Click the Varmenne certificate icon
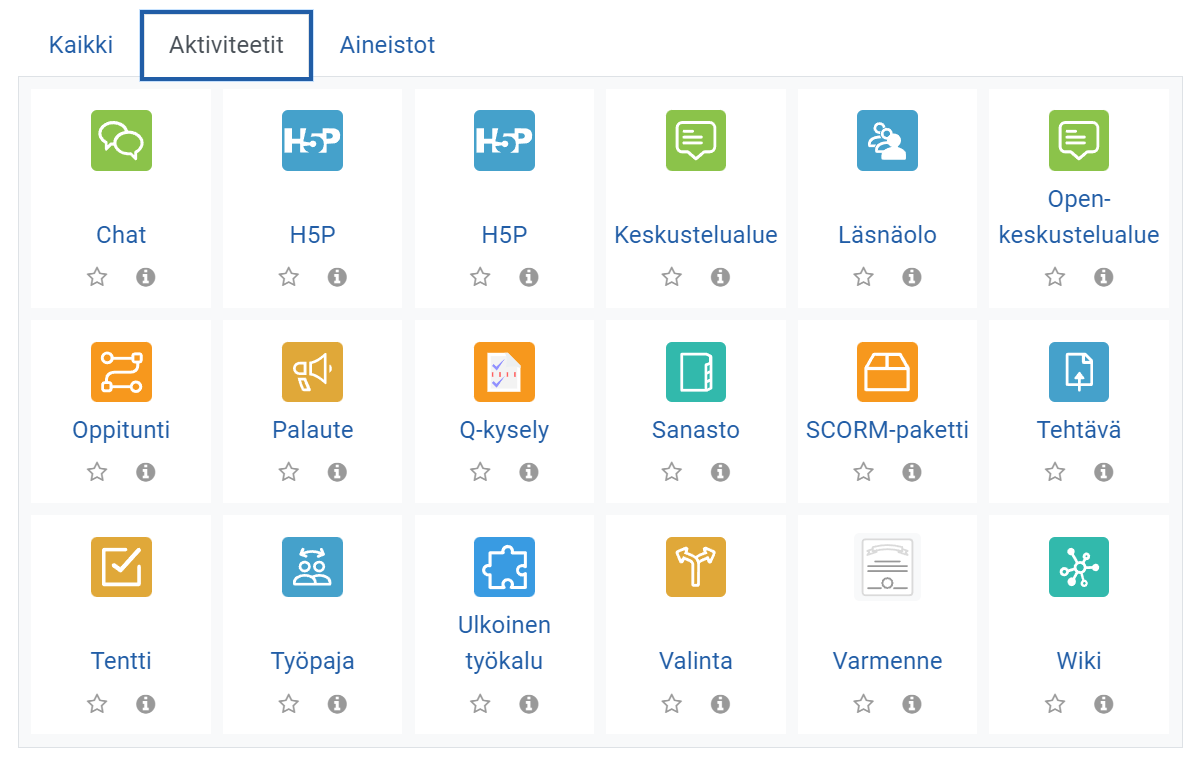Screen dimensions: 1195x759 tap(887, 567)
